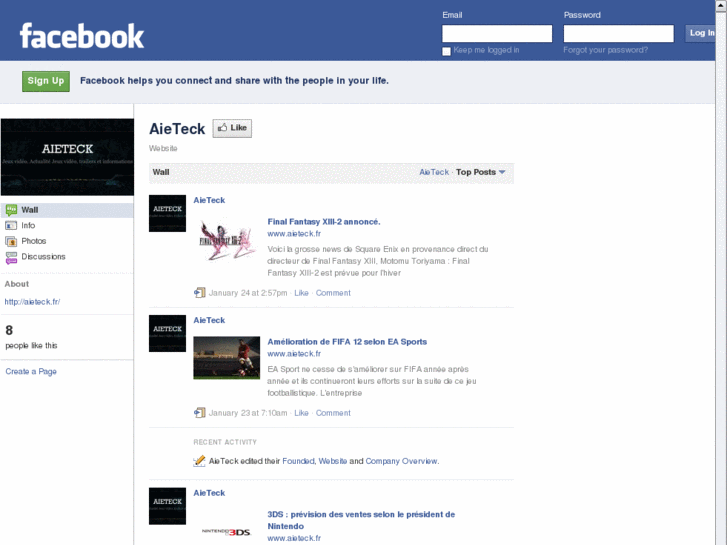Click the Facebook logo
The image size is (727, 545).
[82, 36]
